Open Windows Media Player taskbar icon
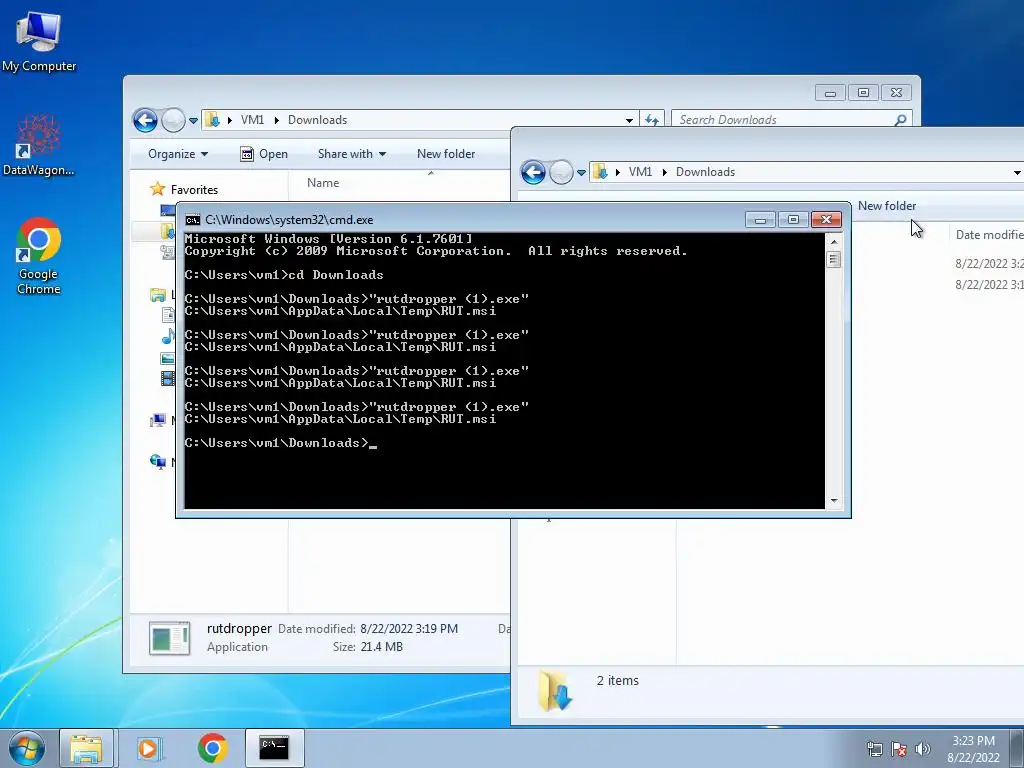 tap(148, 748)
